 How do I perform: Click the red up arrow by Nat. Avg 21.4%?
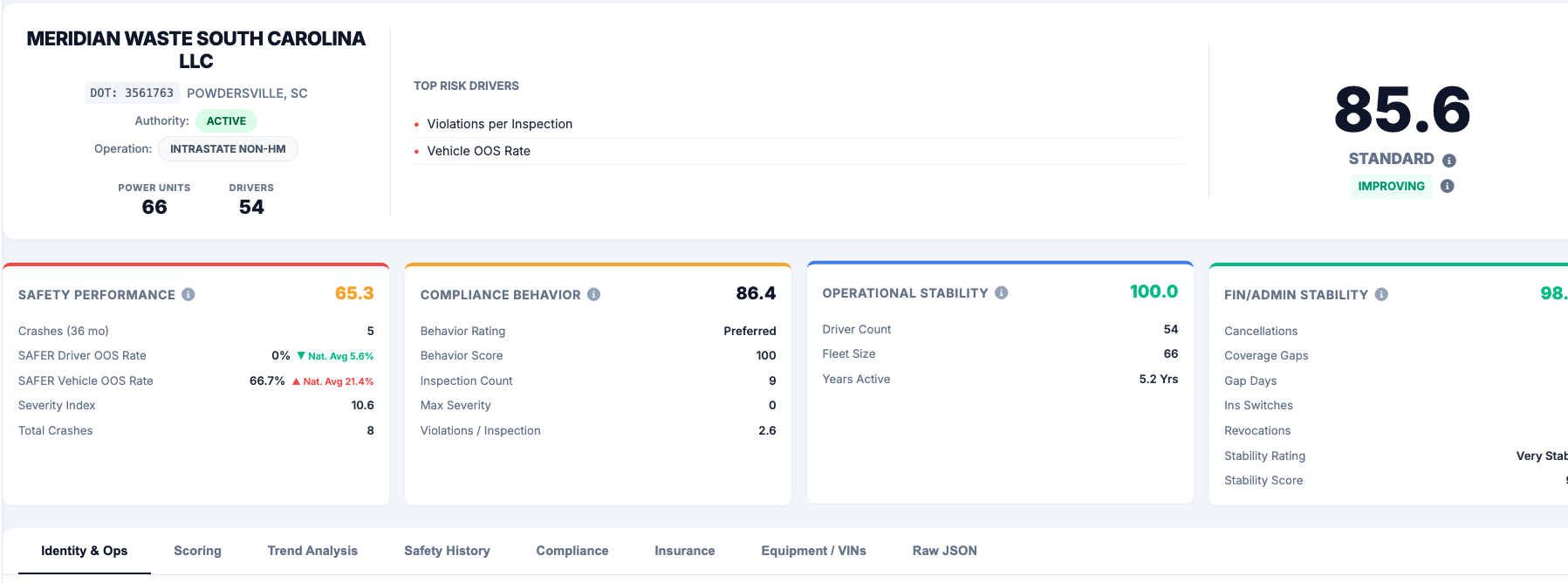(x=296, y=381)
